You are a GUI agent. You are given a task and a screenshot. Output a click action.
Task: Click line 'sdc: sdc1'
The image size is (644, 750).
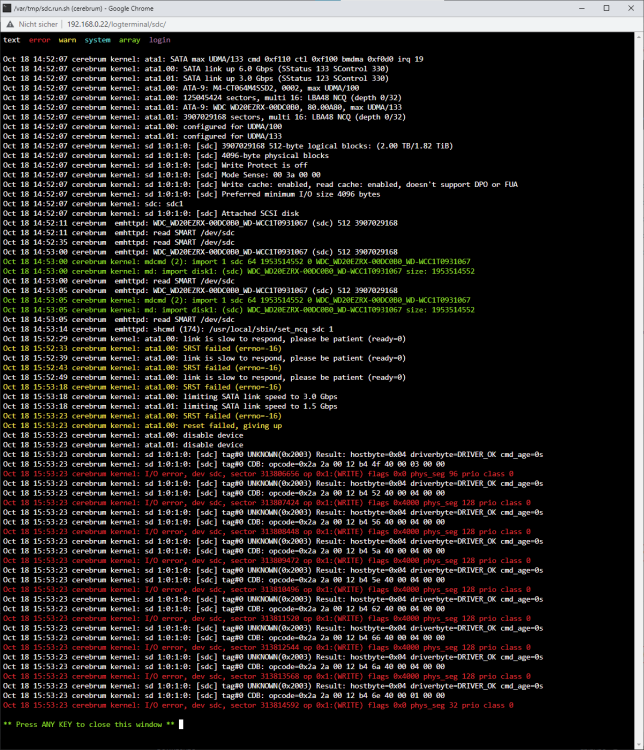coord(93,204)
